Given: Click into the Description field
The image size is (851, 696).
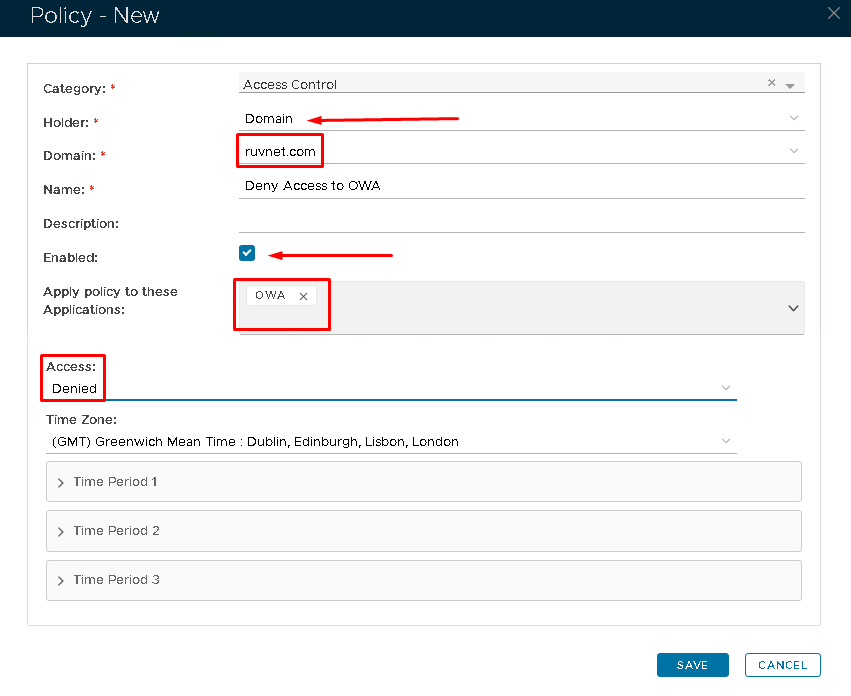Looking at the screenshot, I should click(520, 221).
